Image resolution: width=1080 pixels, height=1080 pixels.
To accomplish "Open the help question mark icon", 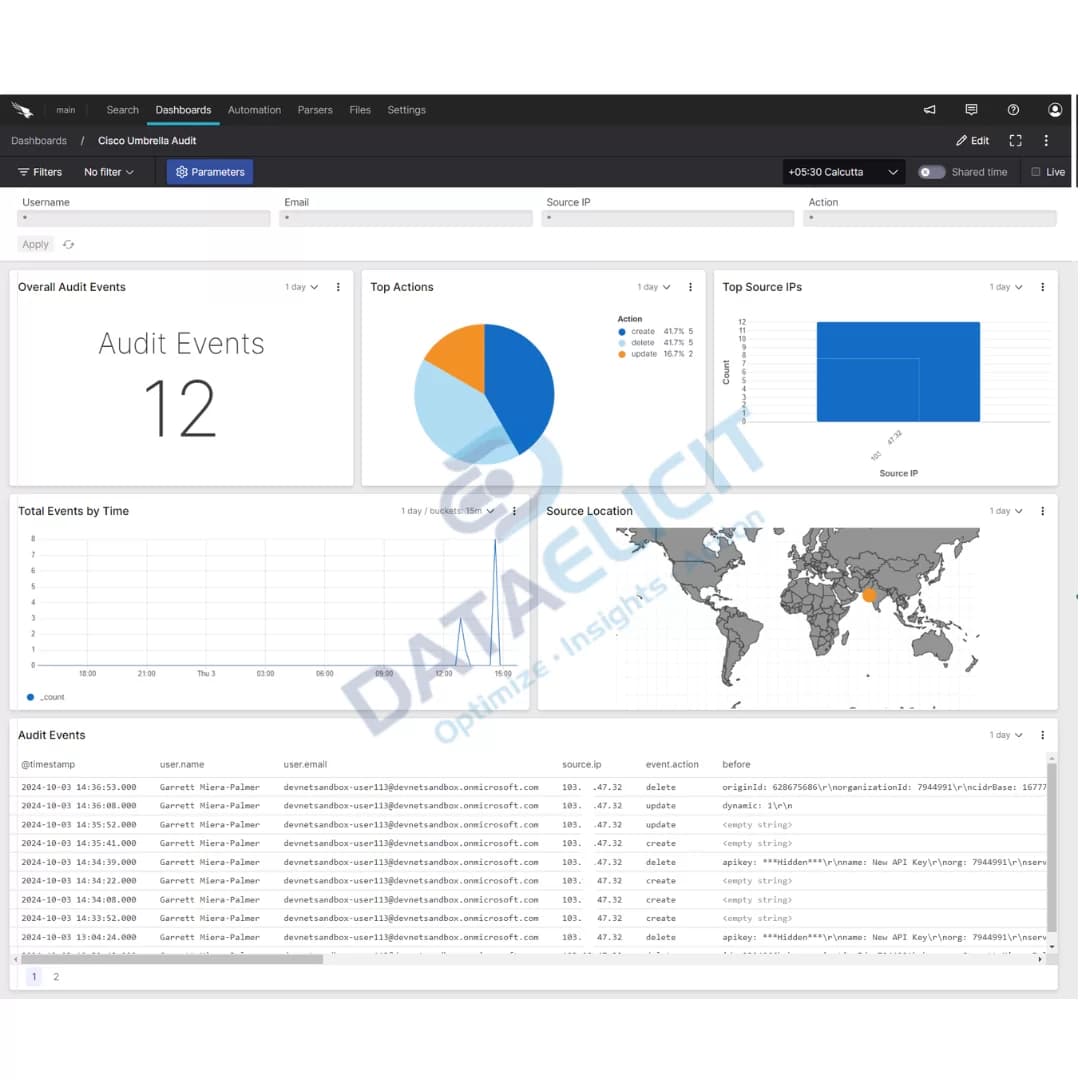I will click(1013, 109).
